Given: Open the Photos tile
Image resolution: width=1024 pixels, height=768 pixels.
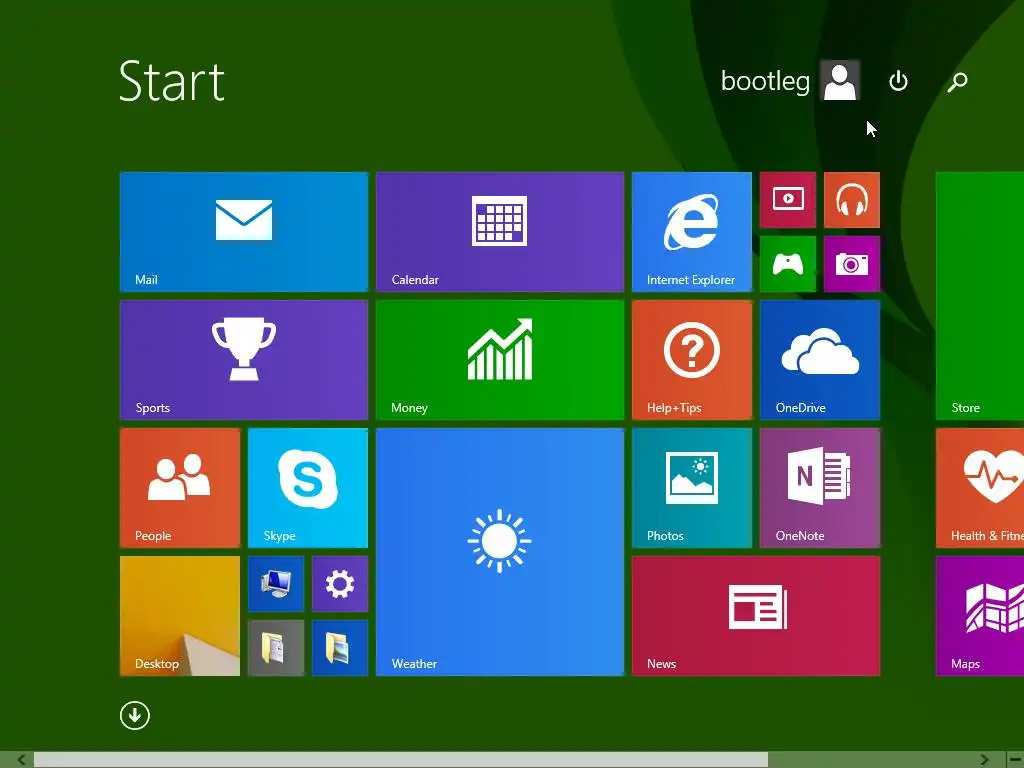Looking at the screenshot, I should tap(692, 488).
